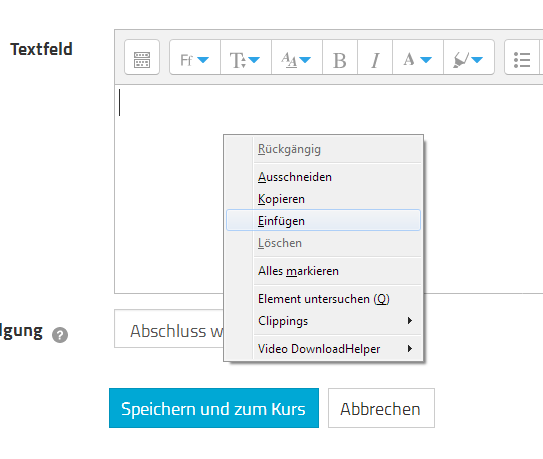The width and height of the screenshot is (543, 459).
Task: Open the Abschluss dropdown field
Action: pos(169,329)
